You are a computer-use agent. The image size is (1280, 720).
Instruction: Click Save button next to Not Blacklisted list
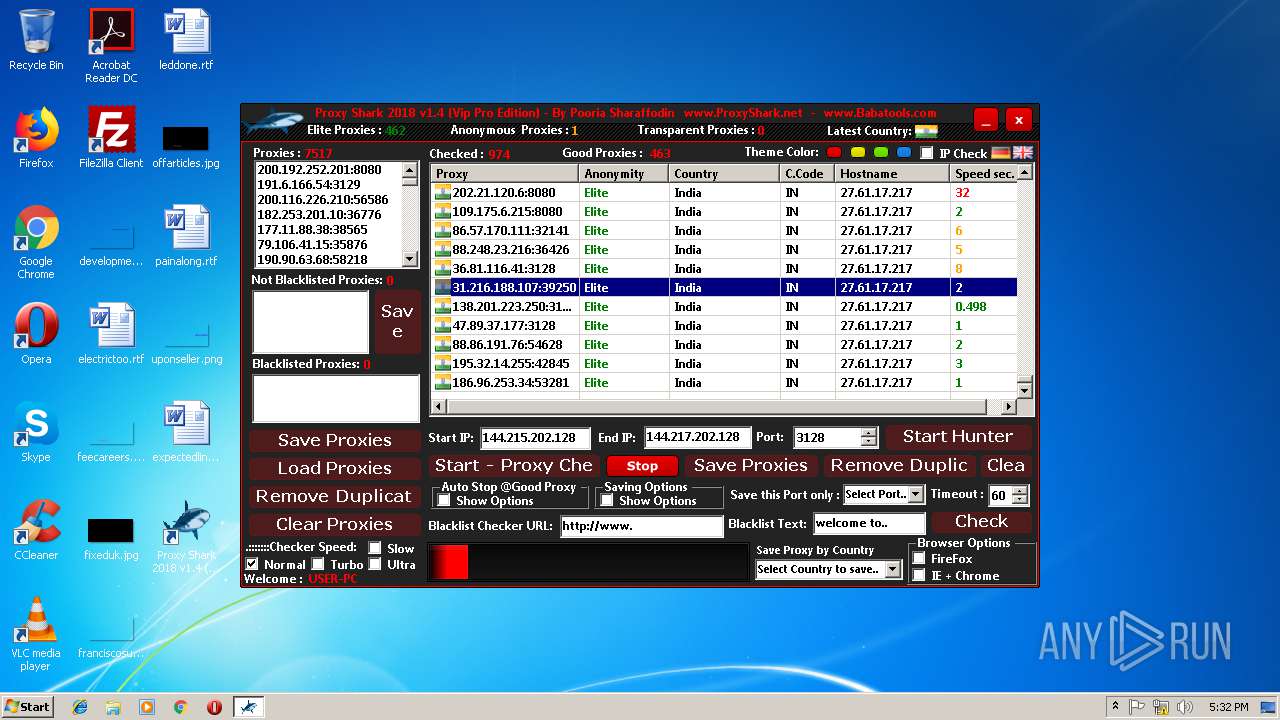point(397,322)
